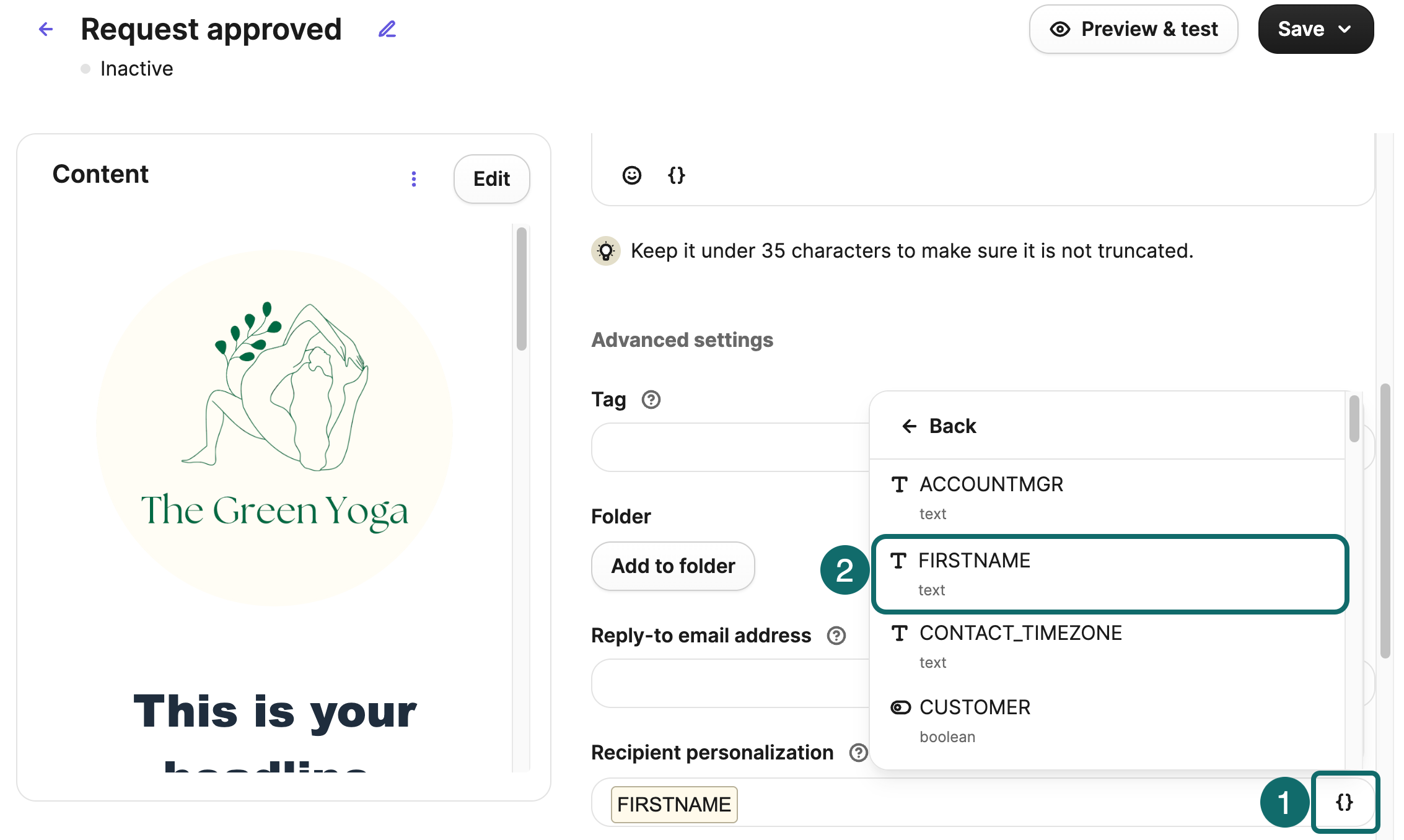Go Back in the attribute list
This screenshot has height=840, width=1404.
tap(939, 426)
